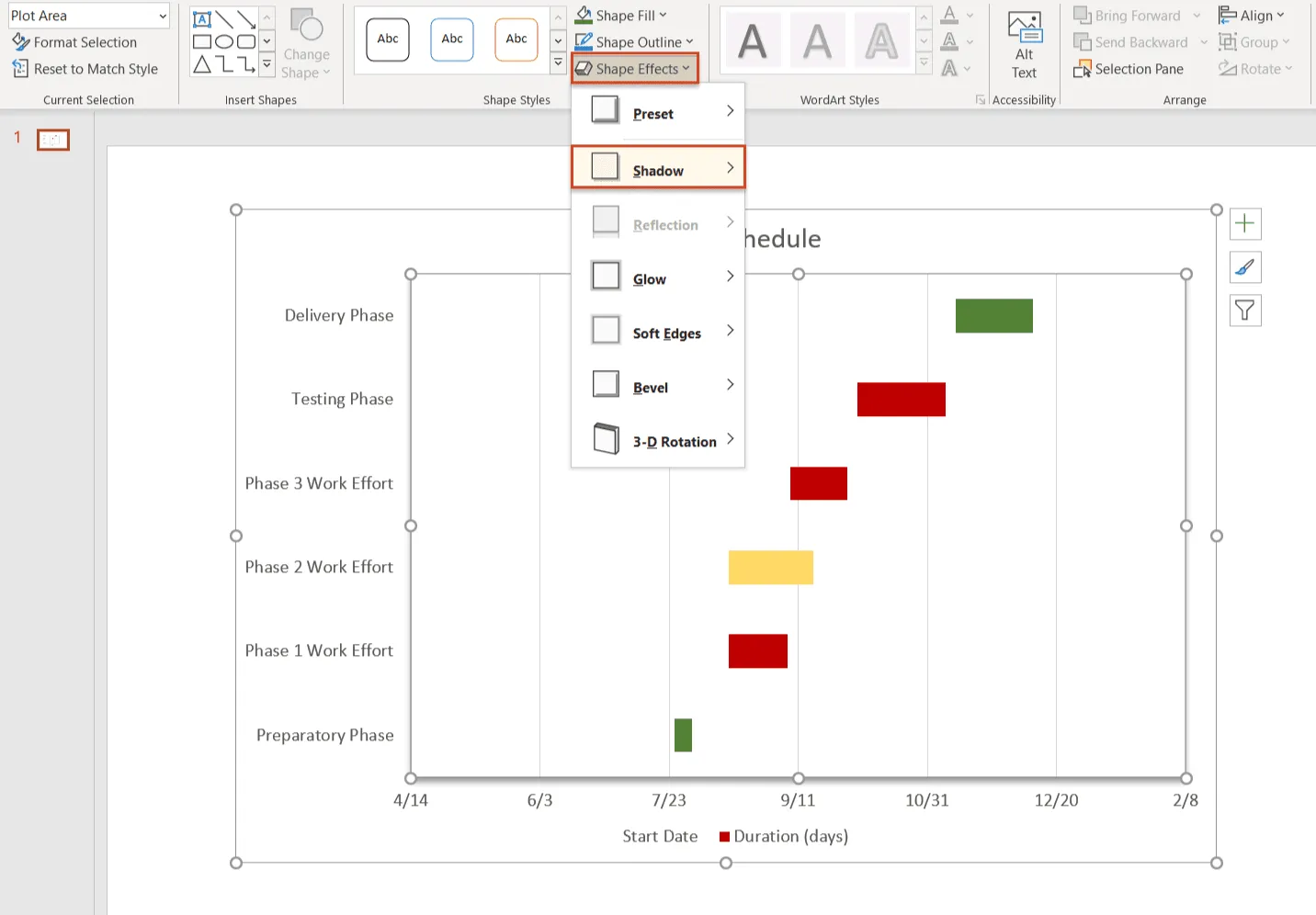The width and height of the screenshot is (1316, 915).
Task: Choose the orange outline Abc shape style
Action: [516, 40]
